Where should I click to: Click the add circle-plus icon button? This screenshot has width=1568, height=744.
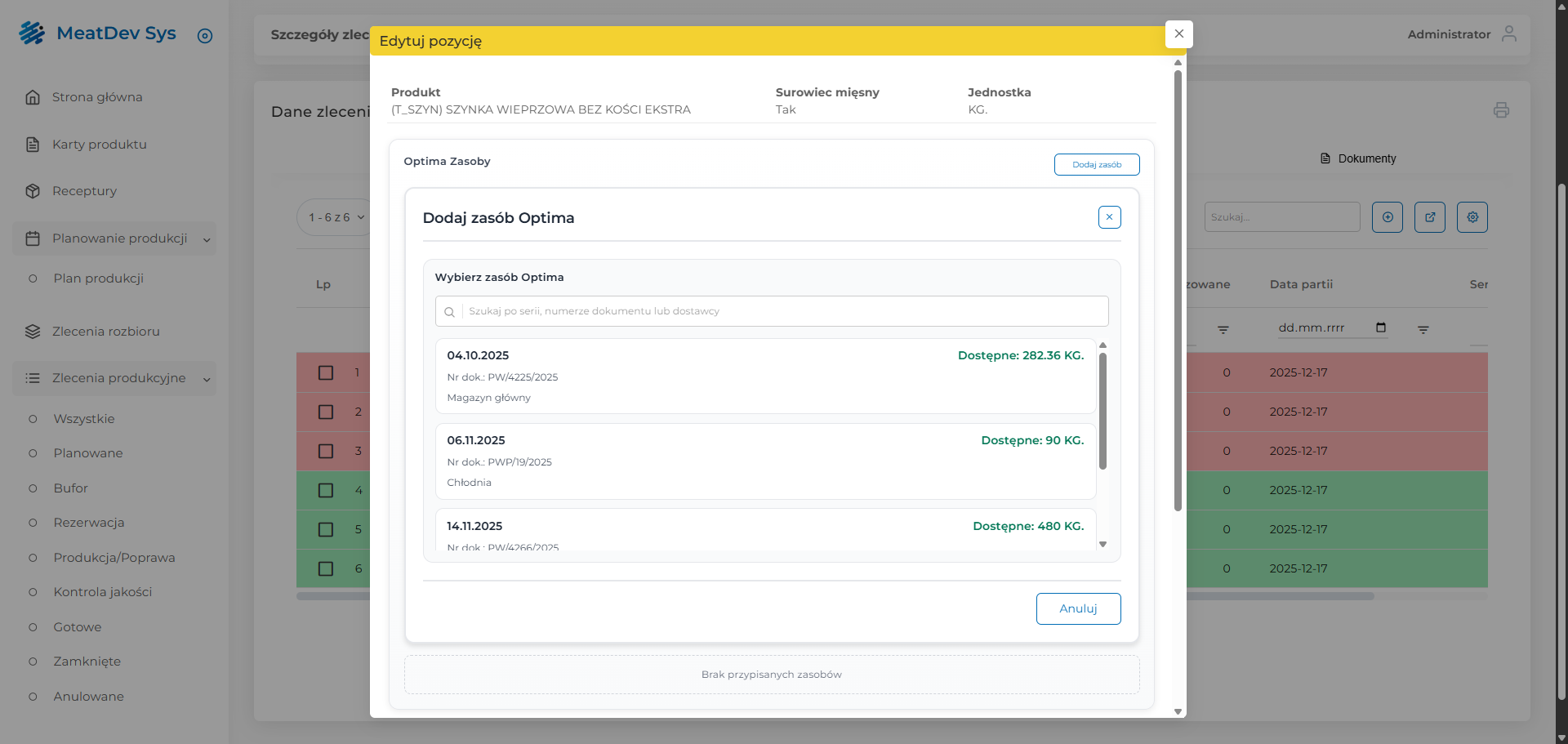1387,217
